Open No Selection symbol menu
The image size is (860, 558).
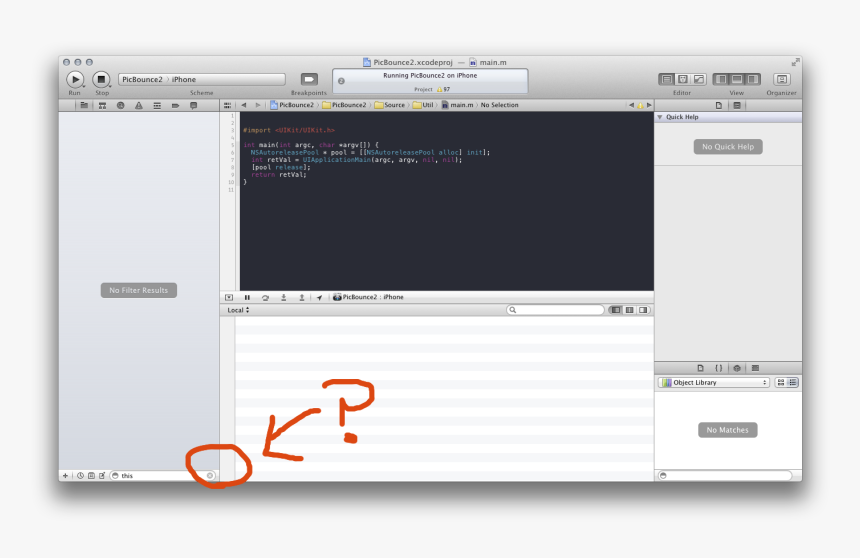click(x=500, y=105)
